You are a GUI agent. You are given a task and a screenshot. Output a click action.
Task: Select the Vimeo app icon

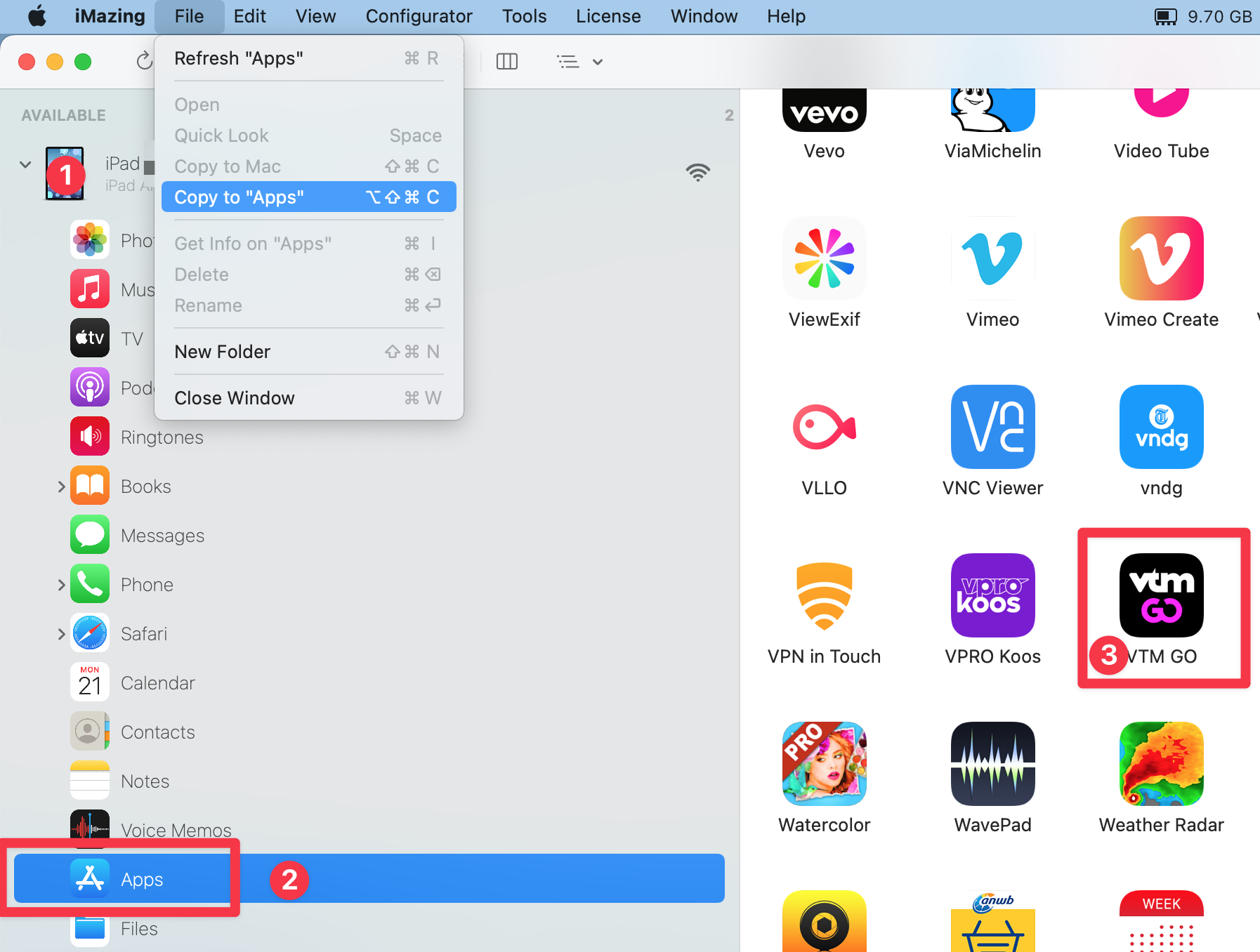(992, 258)
